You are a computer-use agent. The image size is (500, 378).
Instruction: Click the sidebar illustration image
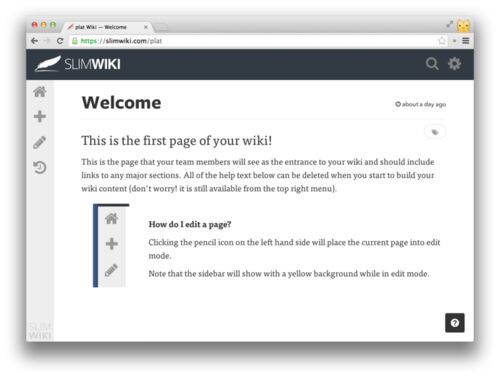coord(111,245)
